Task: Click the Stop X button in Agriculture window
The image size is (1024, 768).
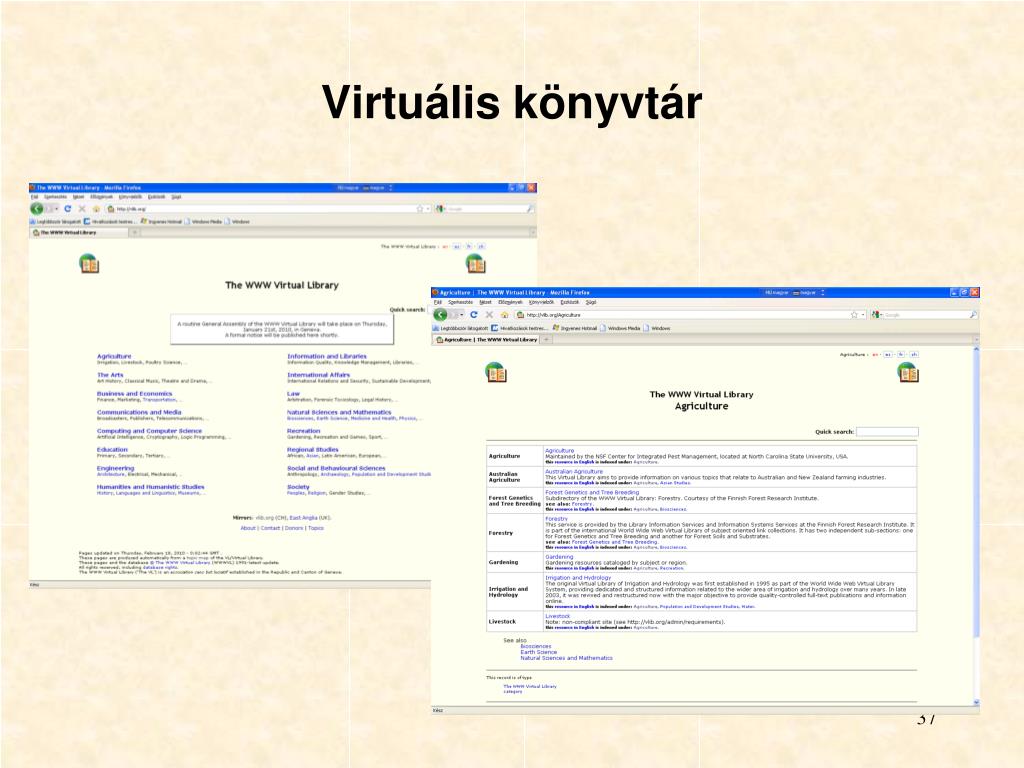Action: click(489, 315)
